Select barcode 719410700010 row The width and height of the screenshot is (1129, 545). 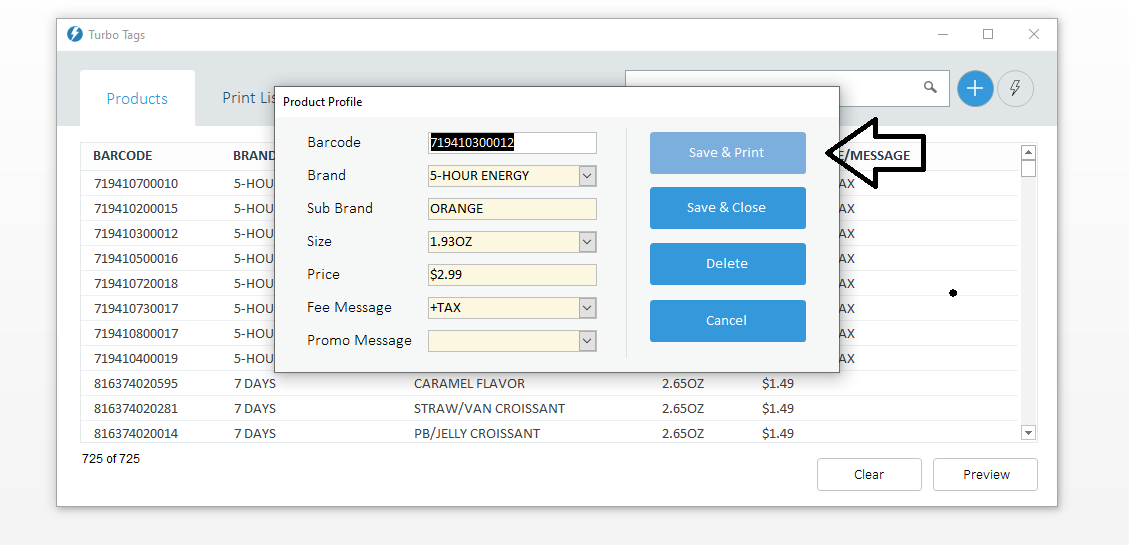[135, 184]
